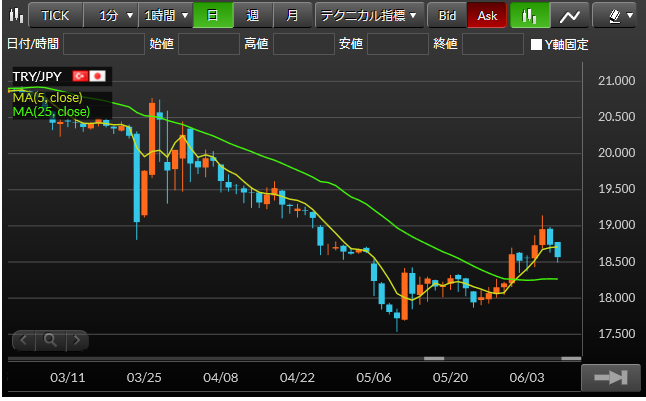Click the MA(5, close) legend label

[x=47, y=97]
